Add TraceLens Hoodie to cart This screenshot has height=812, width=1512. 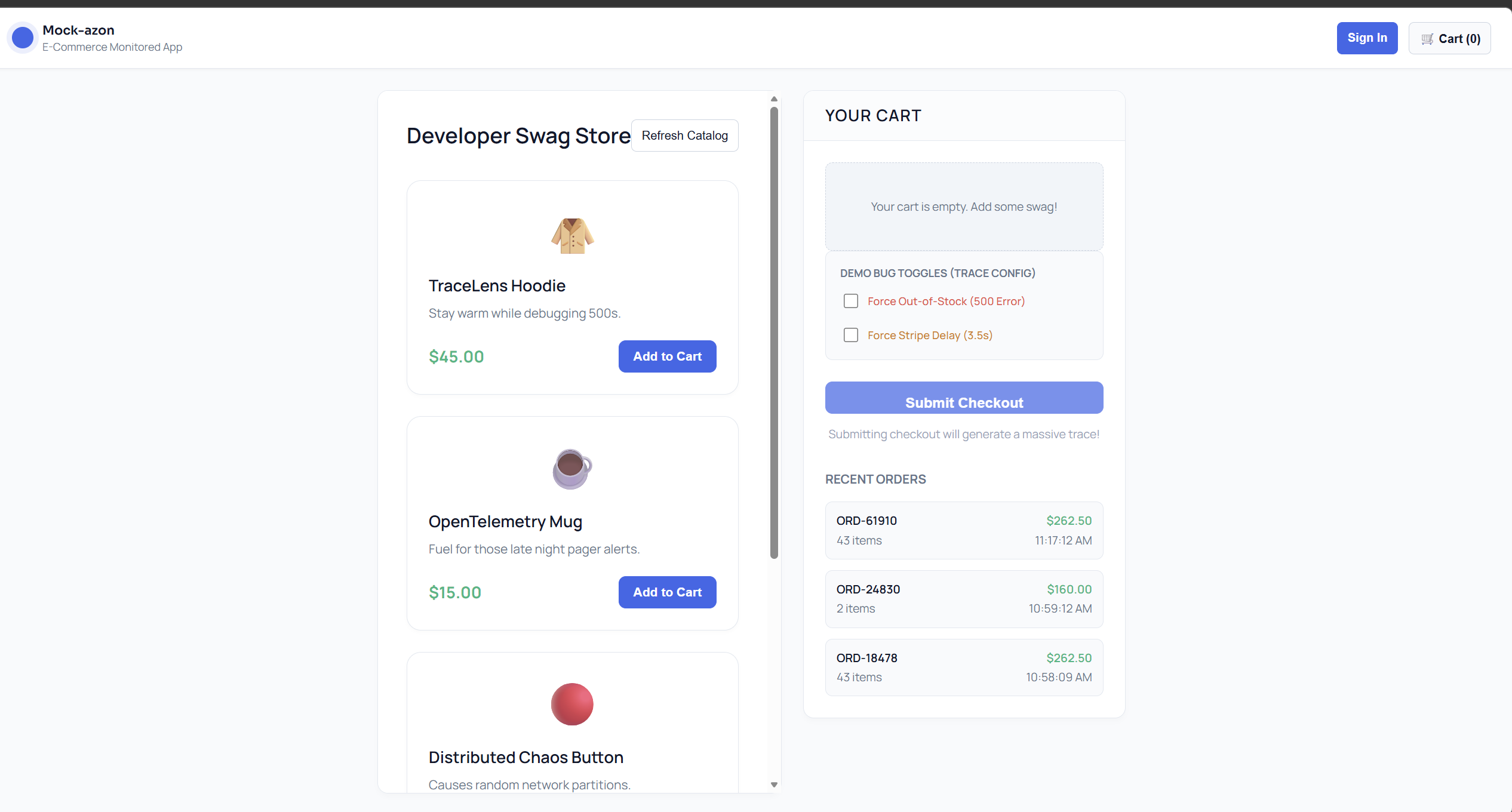(667, 356)
